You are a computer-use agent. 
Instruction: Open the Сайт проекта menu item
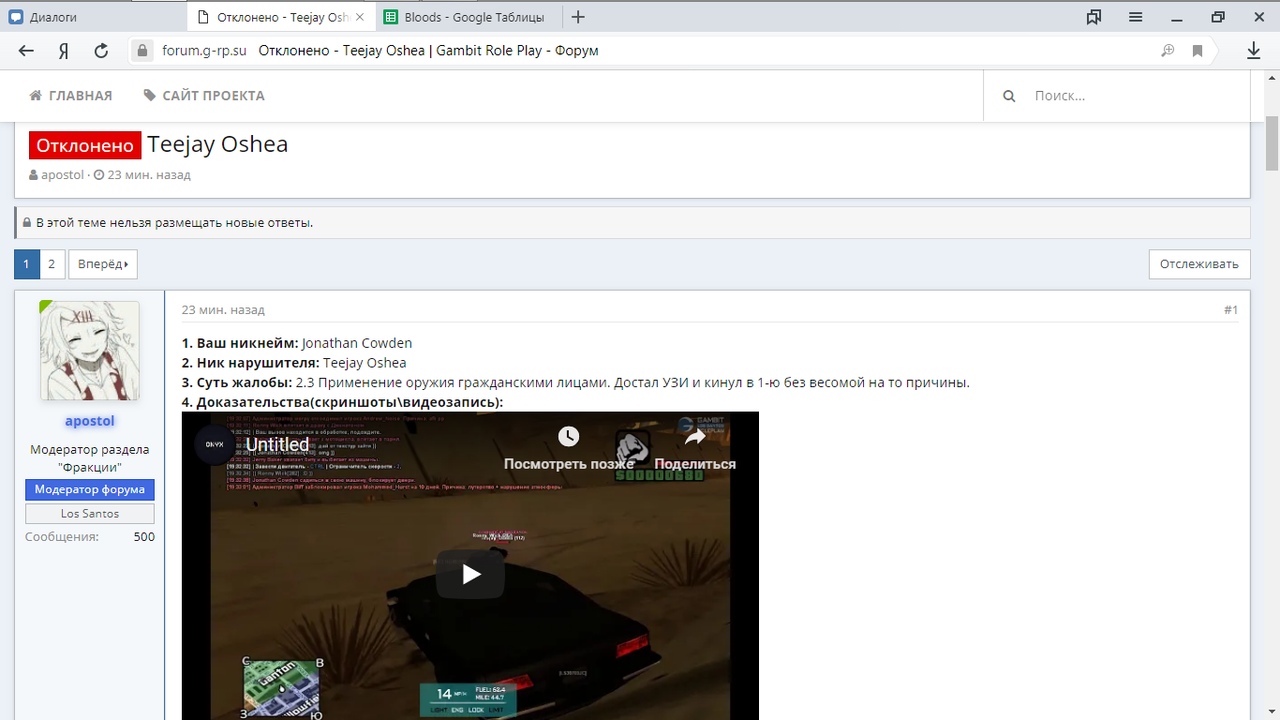[x=204, y=96]
